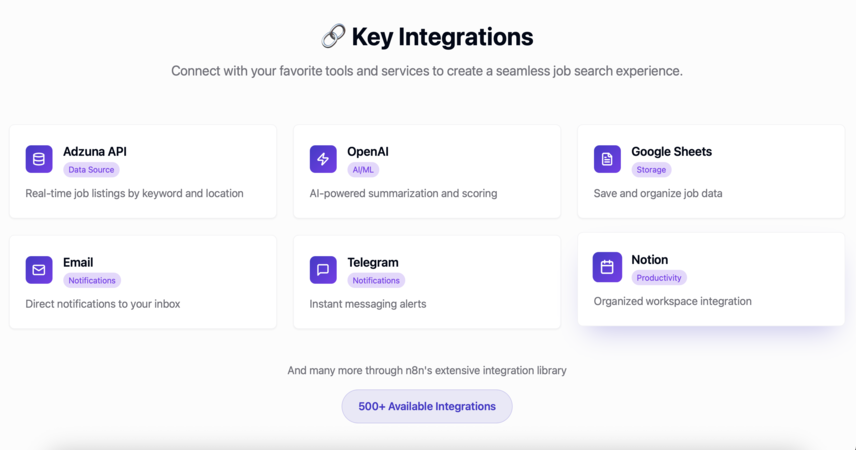
Task: Click the Google Sheets document icon
Action: click(x=607, y=159)
